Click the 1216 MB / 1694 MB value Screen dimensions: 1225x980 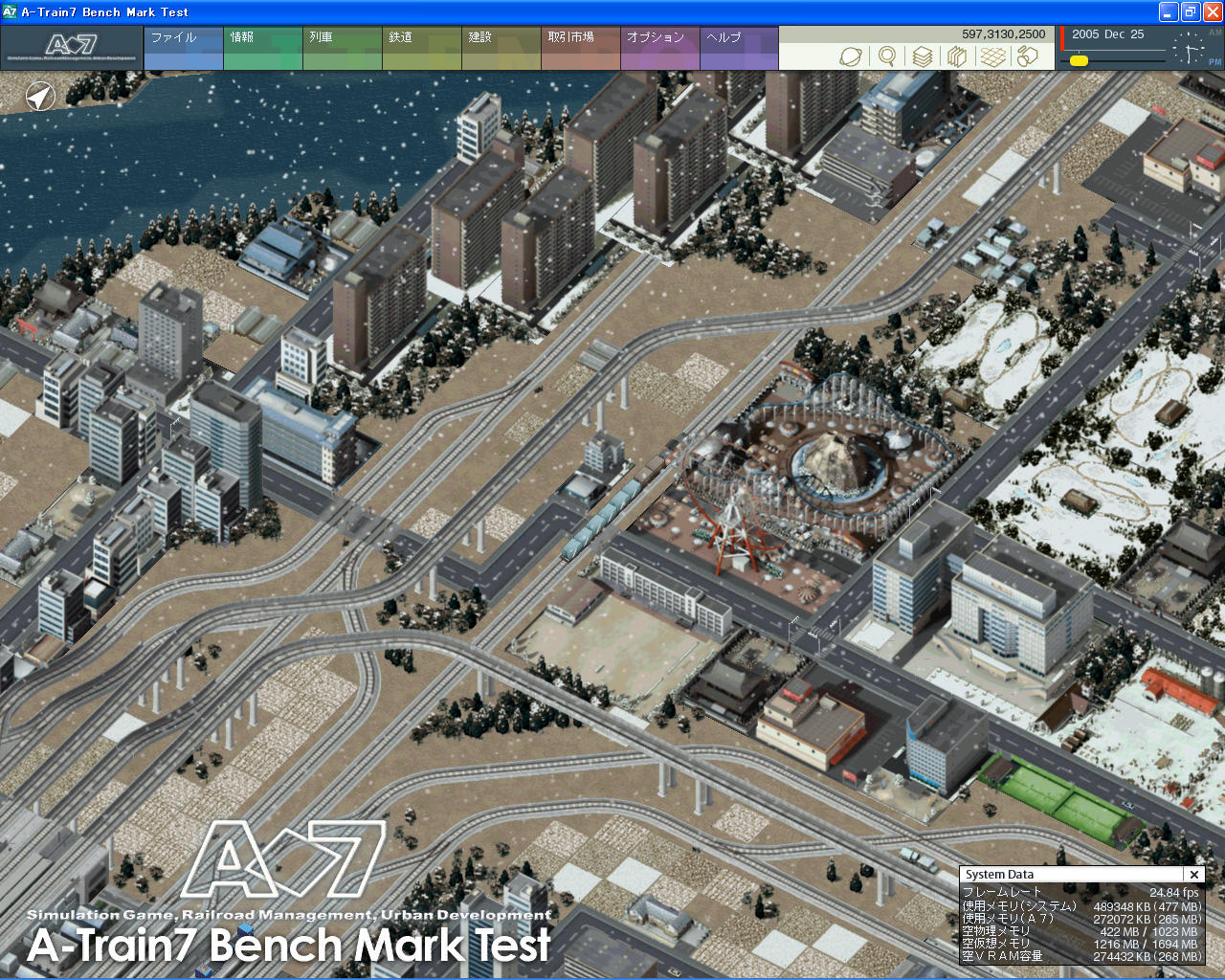coord(1146,944)
